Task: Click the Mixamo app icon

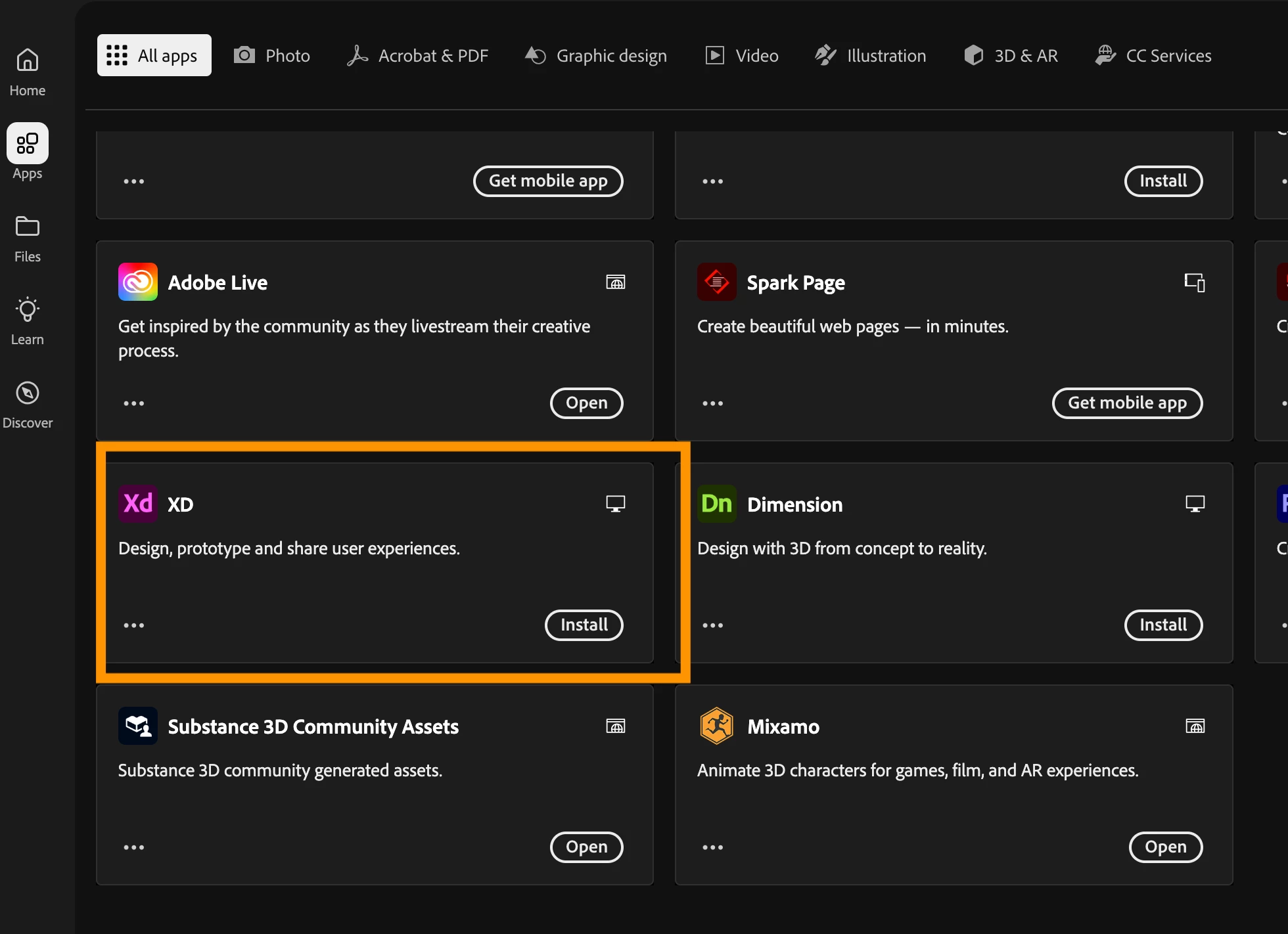Action: [716, 726]
